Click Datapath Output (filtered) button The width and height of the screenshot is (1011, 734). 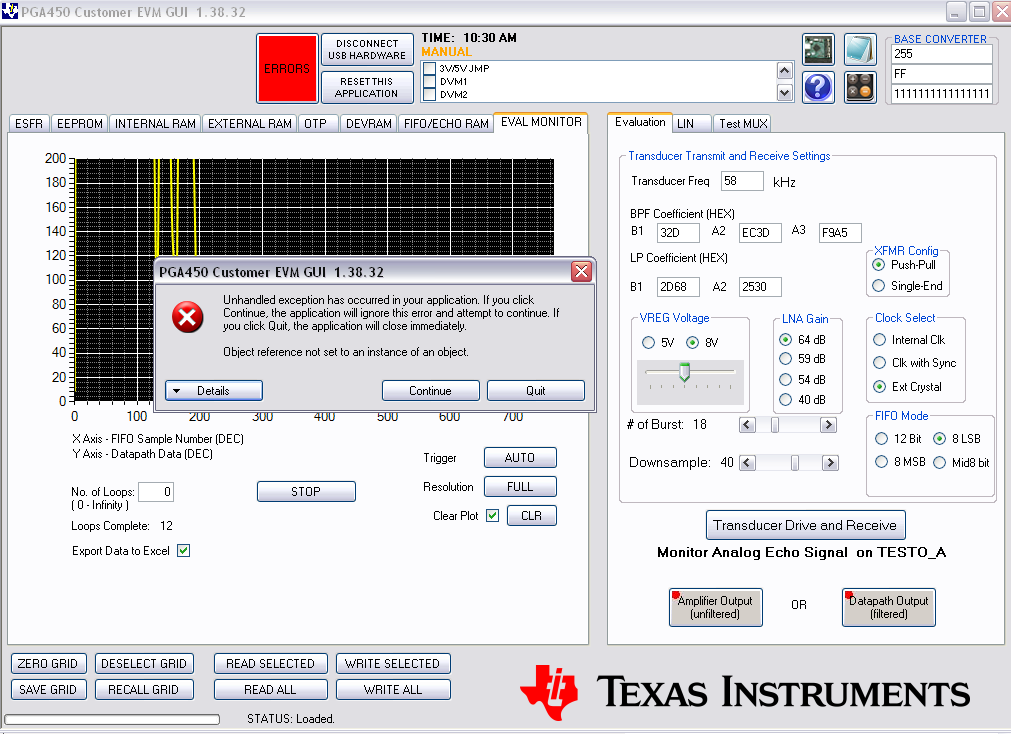[888, 607]
